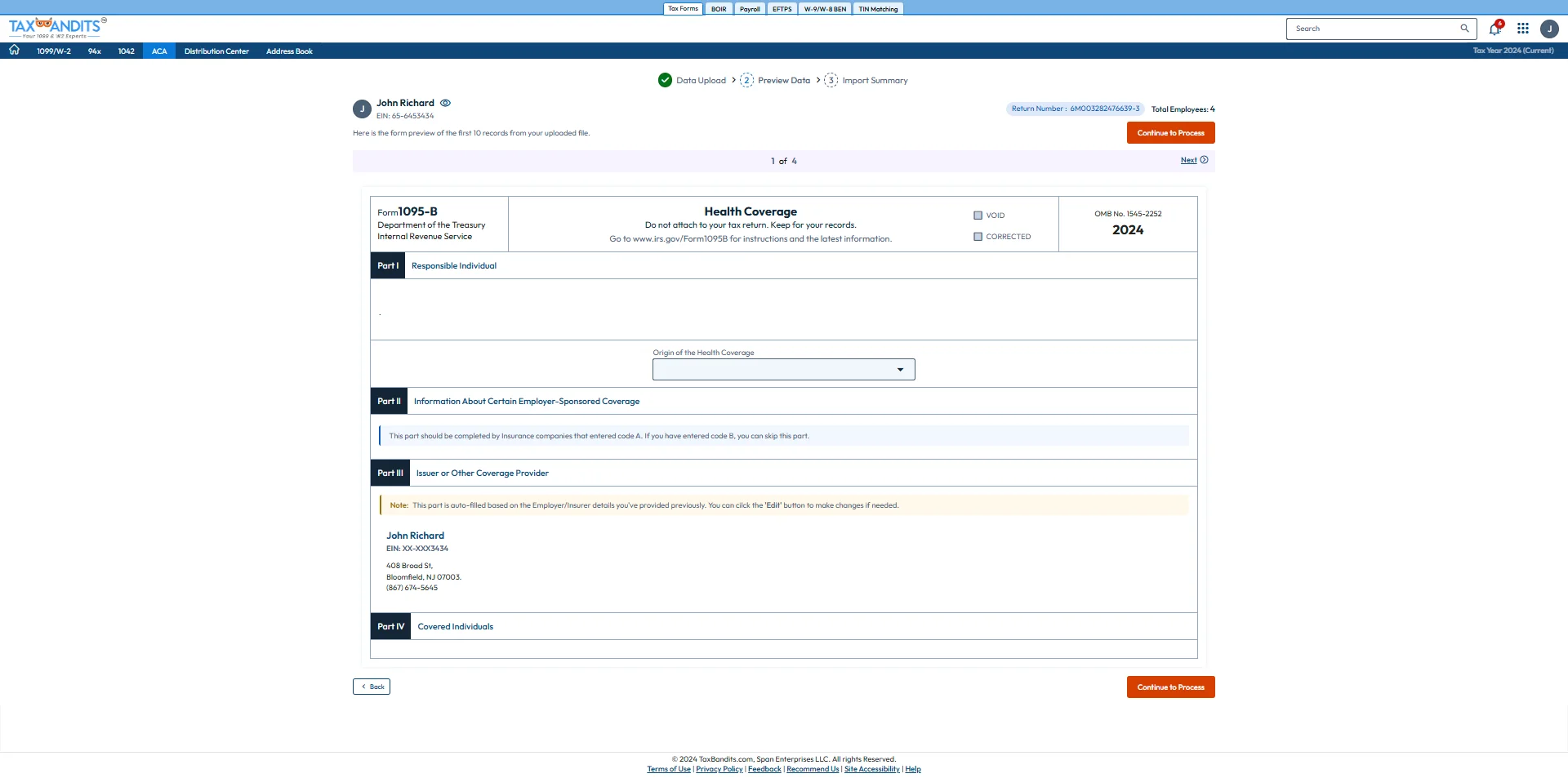Open the ACA menu tab
The image size is (1568, 778).
[x=159, y=51]
